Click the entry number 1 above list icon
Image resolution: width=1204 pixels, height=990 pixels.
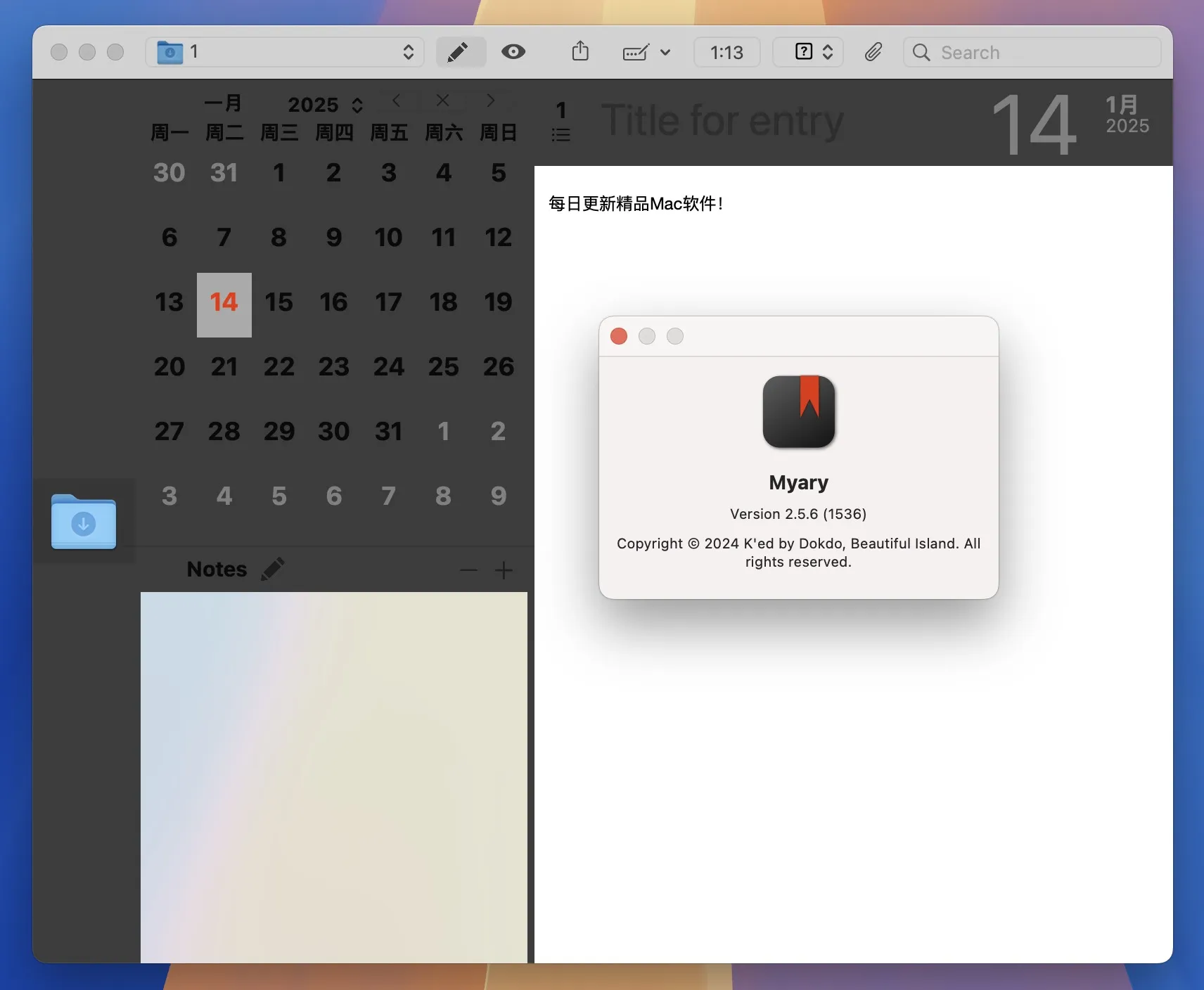[x=561, y=110]
